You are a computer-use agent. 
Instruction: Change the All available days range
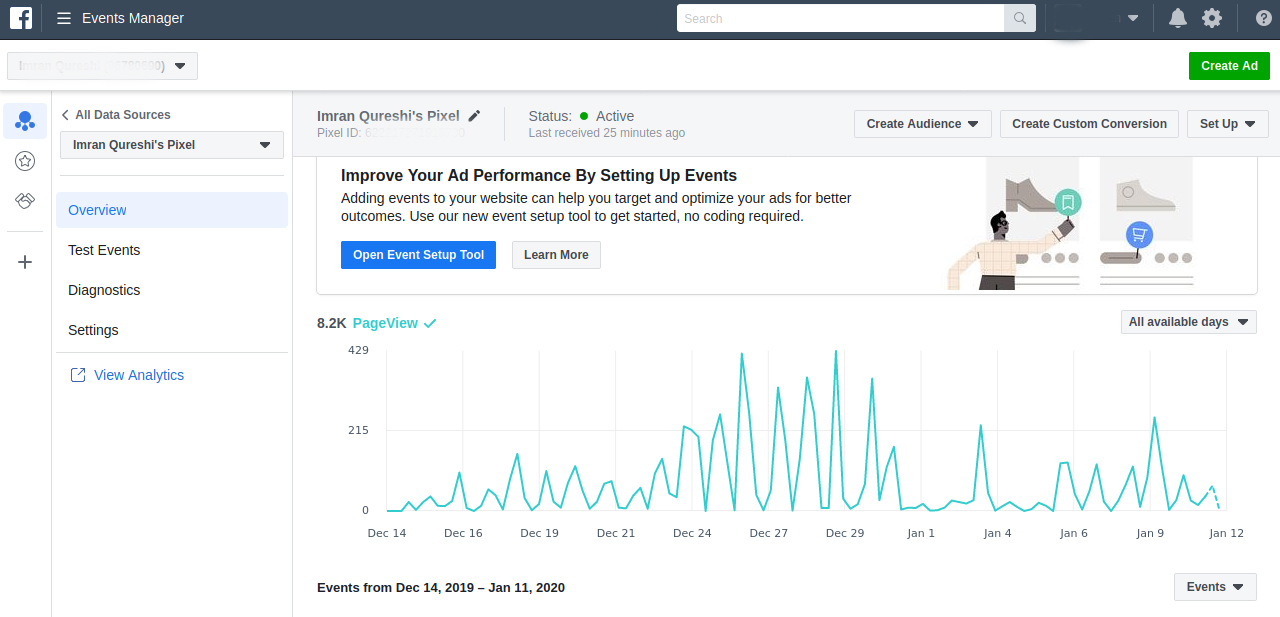pyautogui.click(x=1189, y=322)
